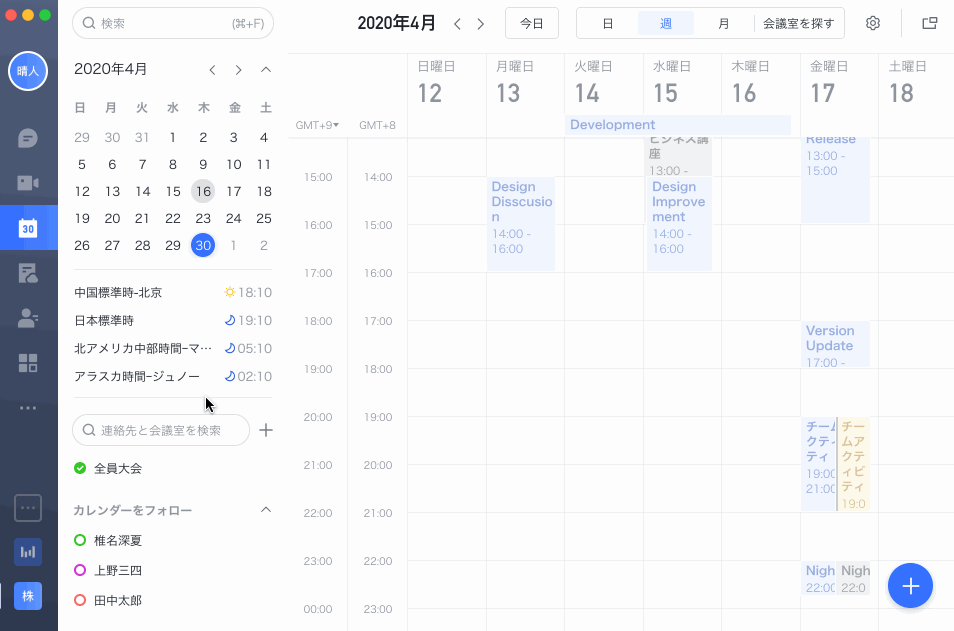Click the 2020年4月 main header title
The width and height of the screenshot is (954, 631).
pos(397,23)
